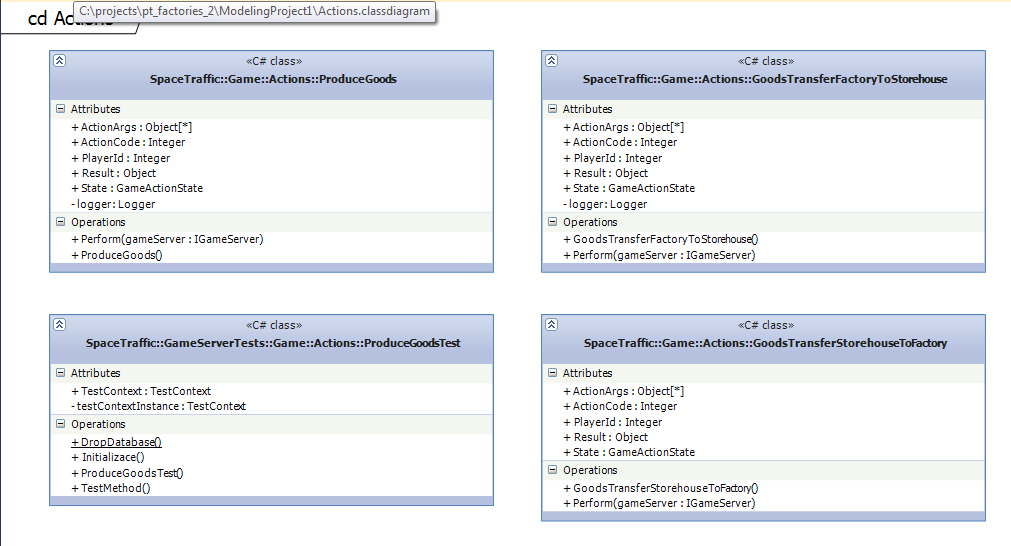Select the DropDatabase() operation
This screenshot has width=1011, height=546.
coord(117,442)
